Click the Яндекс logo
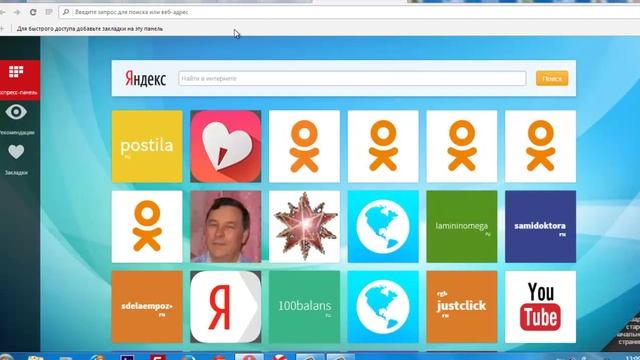 coord(145,78)
